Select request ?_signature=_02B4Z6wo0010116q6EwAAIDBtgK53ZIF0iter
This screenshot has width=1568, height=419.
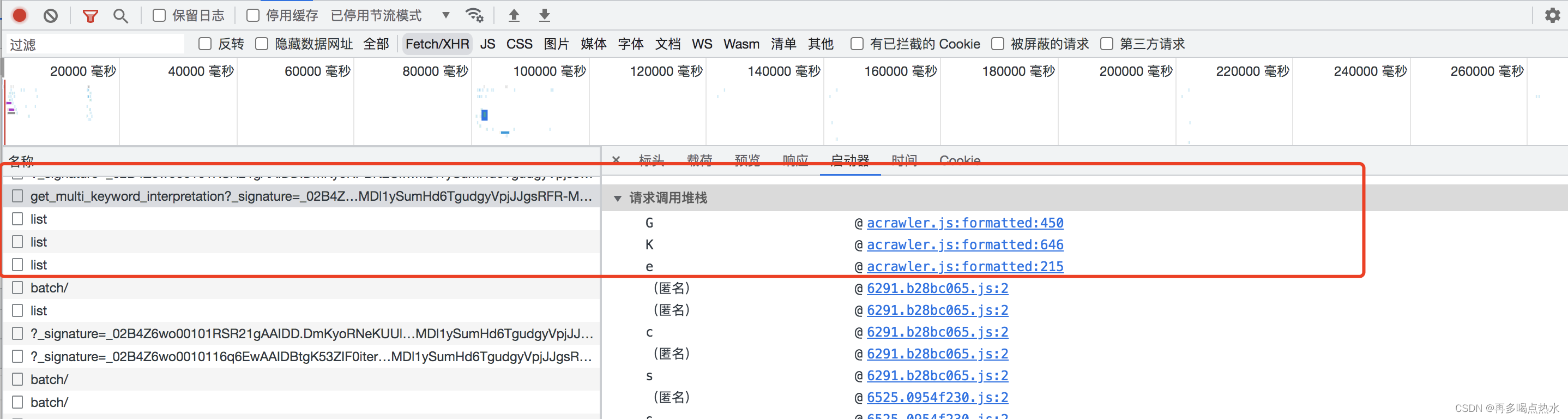click(301, 356)
